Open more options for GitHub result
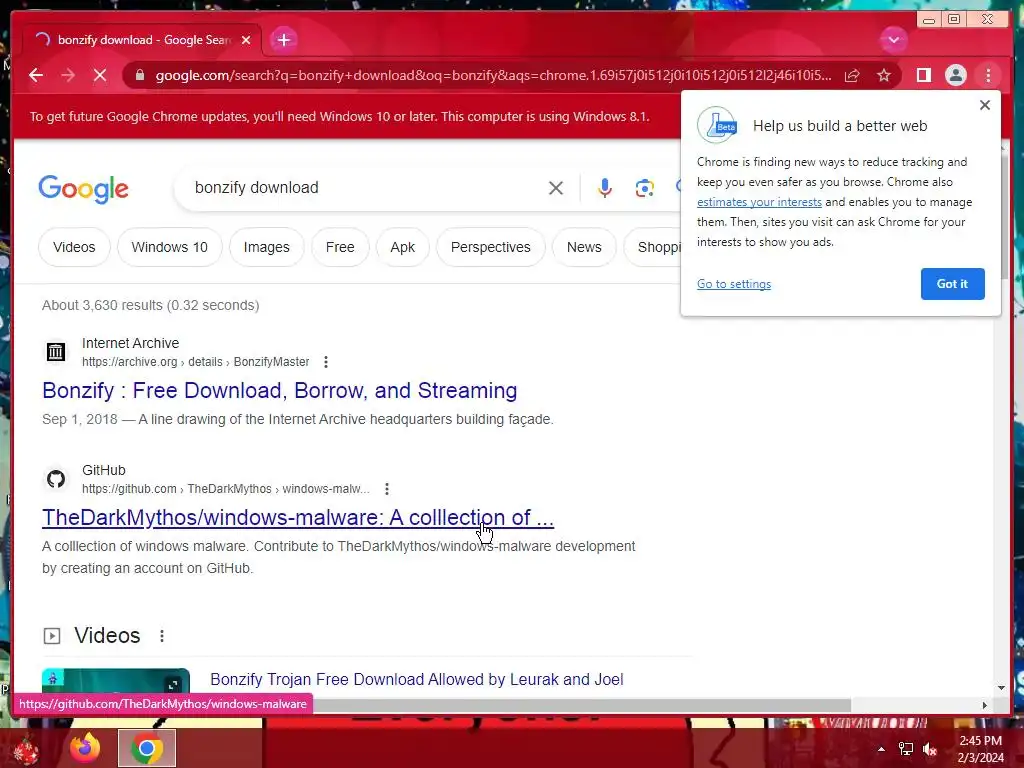This screenshot has height=768, width=1024. pyautogui.click(x=387, y=488)
